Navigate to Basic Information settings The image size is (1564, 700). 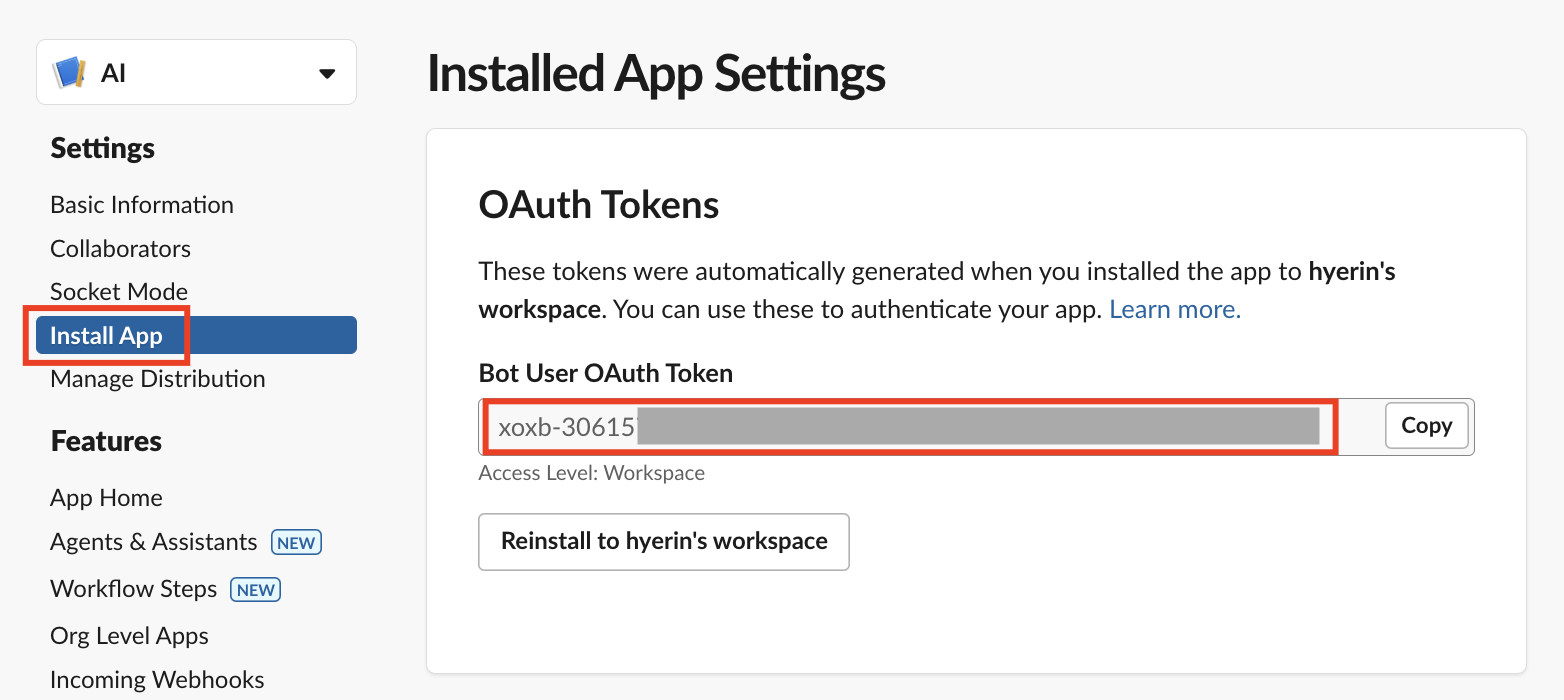(141, 204)
